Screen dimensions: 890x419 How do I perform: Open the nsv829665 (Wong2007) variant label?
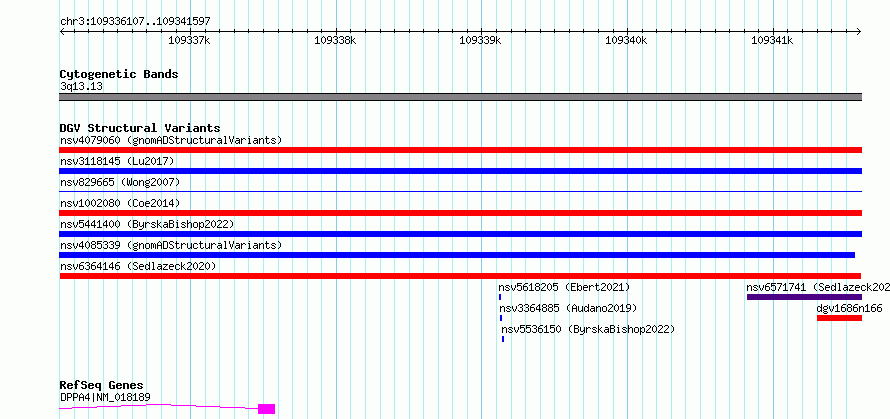point(120,182)
